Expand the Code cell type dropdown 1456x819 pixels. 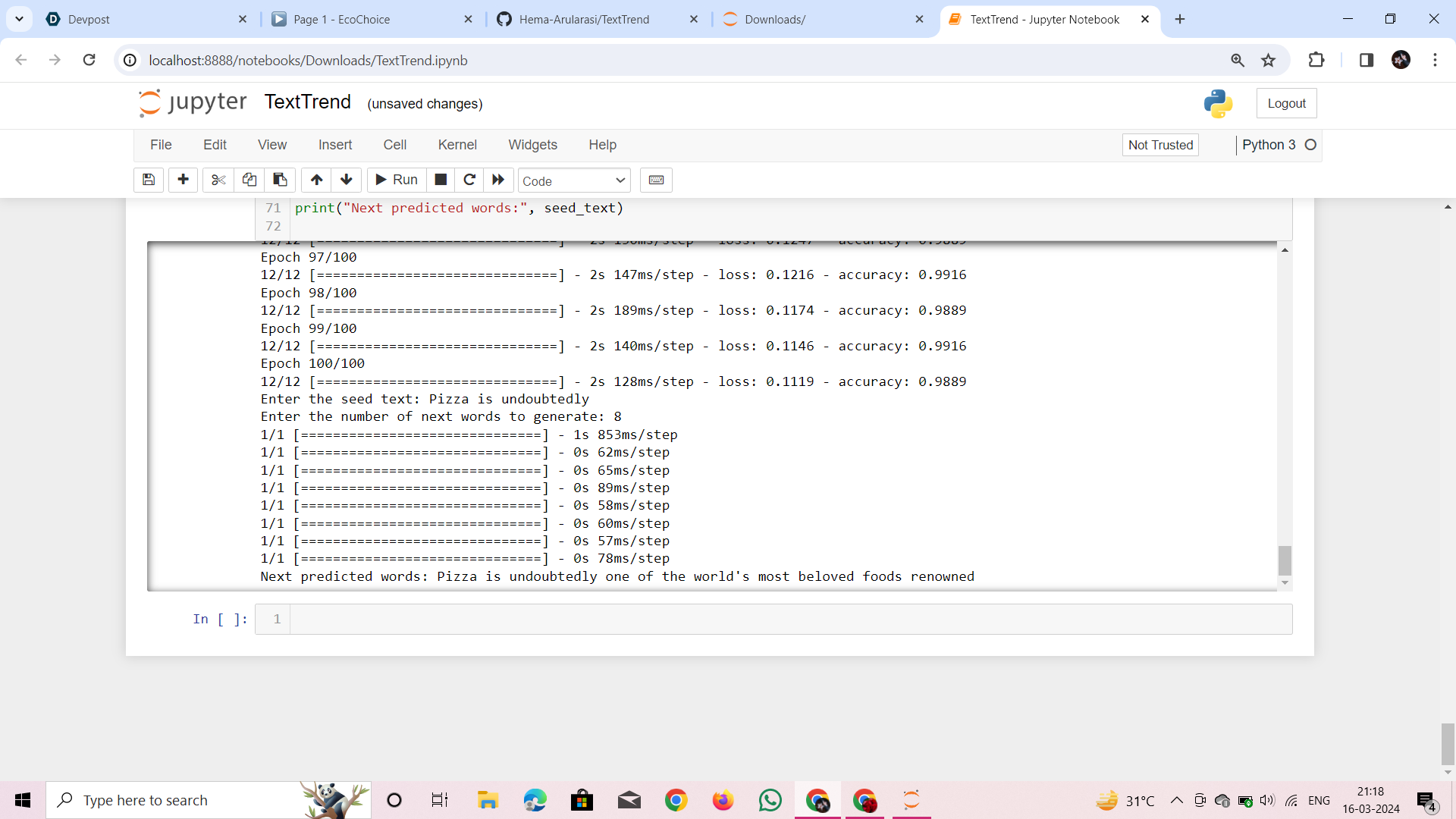click(x=574, y=180)
